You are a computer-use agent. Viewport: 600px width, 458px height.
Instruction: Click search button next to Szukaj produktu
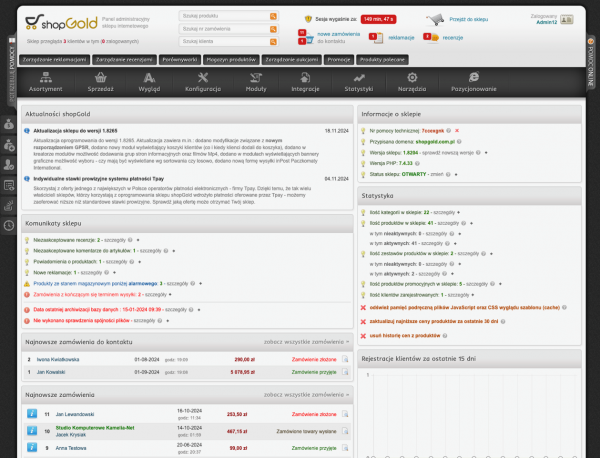[x=272, y=17]
